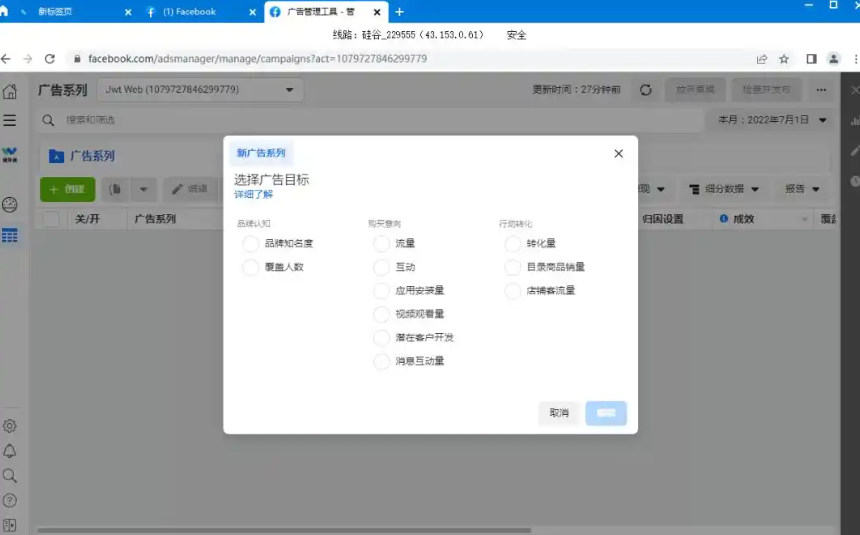
Task: Click the share page icon in address bar
Action: 762,59
